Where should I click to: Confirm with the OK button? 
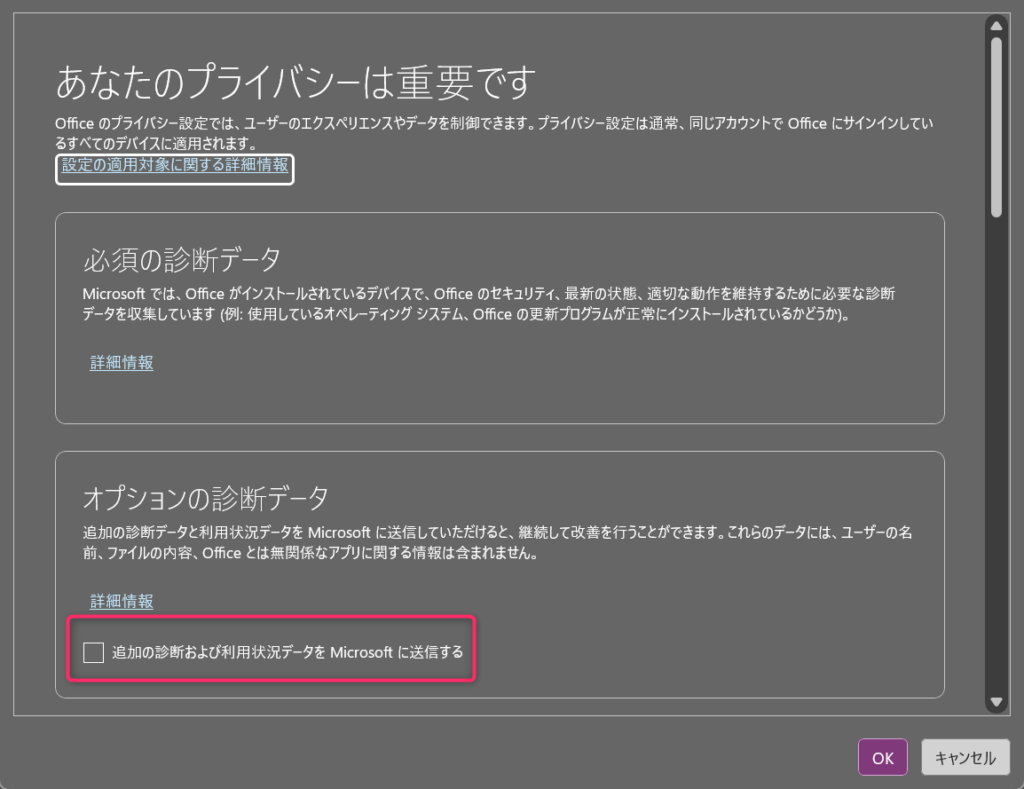point(882,758)
